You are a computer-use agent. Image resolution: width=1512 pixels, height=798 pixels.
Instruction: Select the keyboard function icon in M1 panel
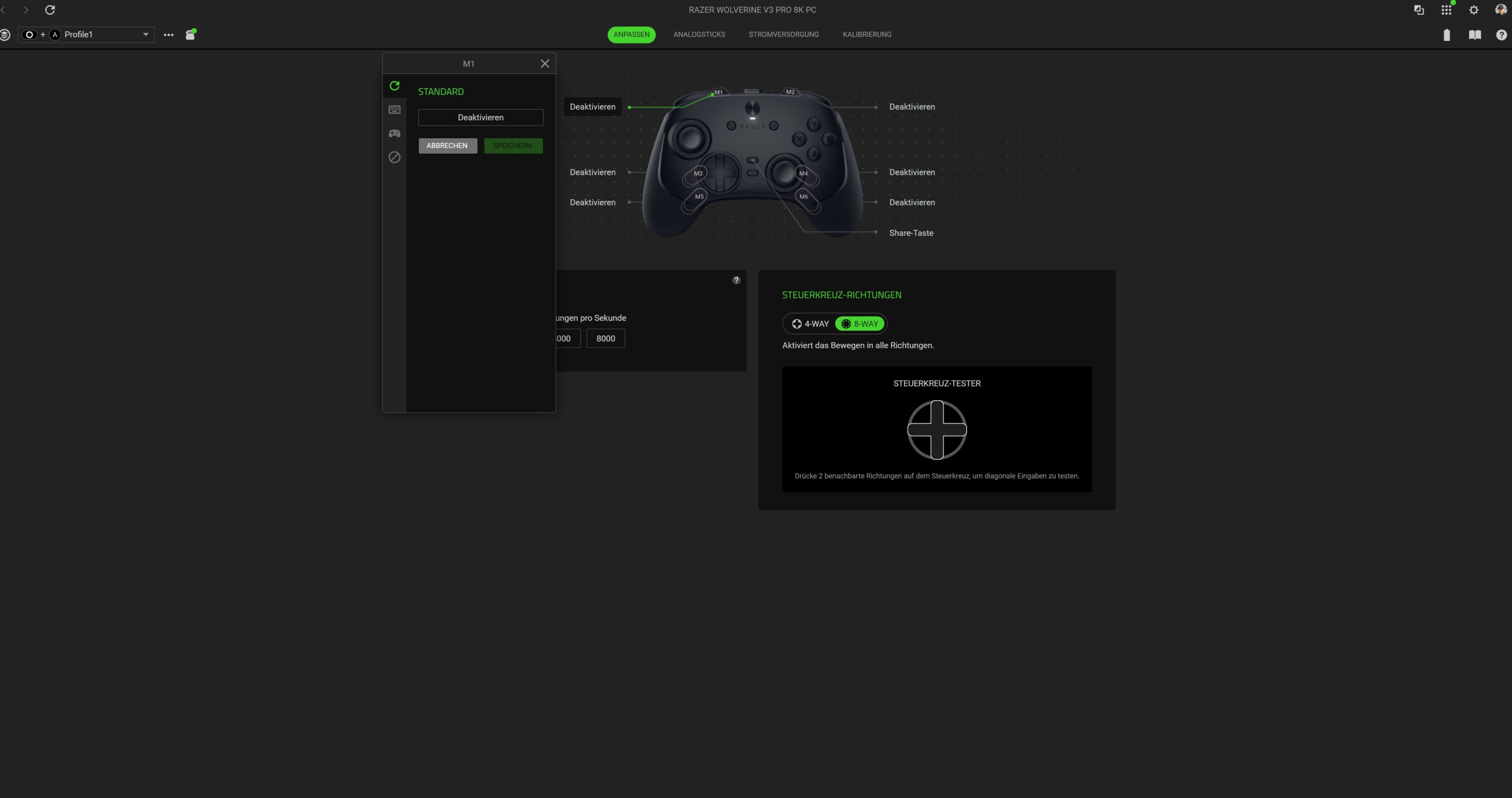pos(395,110)
